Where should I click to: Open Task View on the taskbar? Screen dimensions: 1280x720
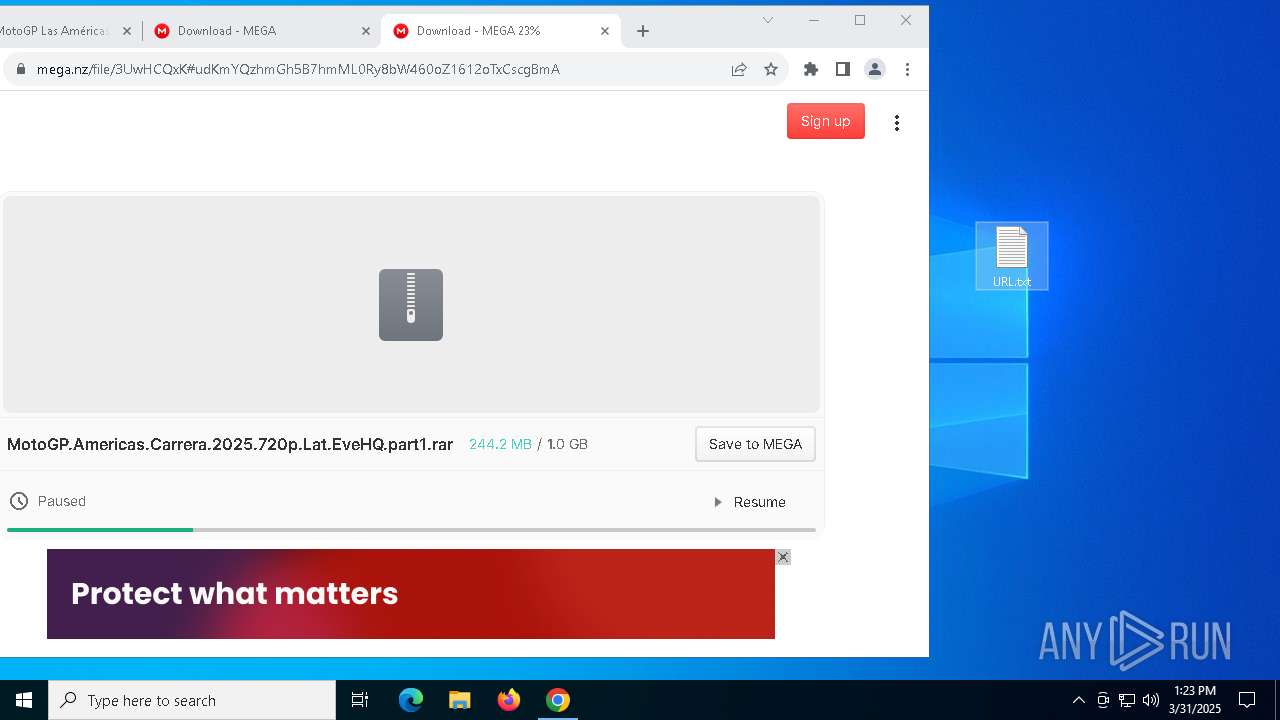point(360,700)
